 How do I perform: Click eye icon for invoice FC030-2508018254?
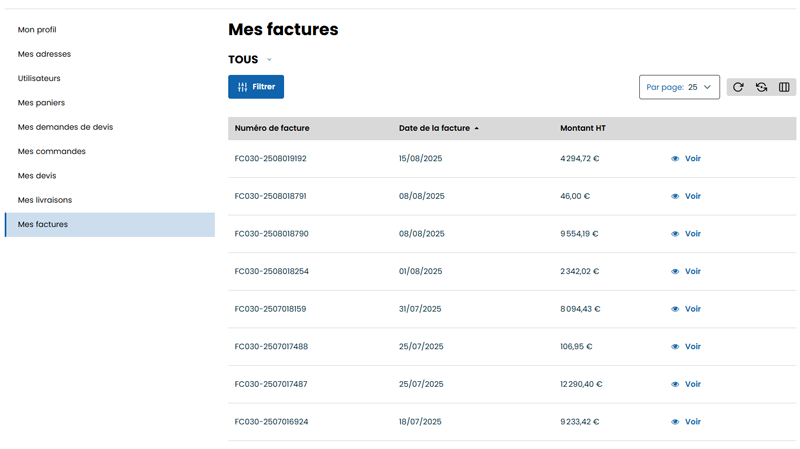(x=675, y=271)
